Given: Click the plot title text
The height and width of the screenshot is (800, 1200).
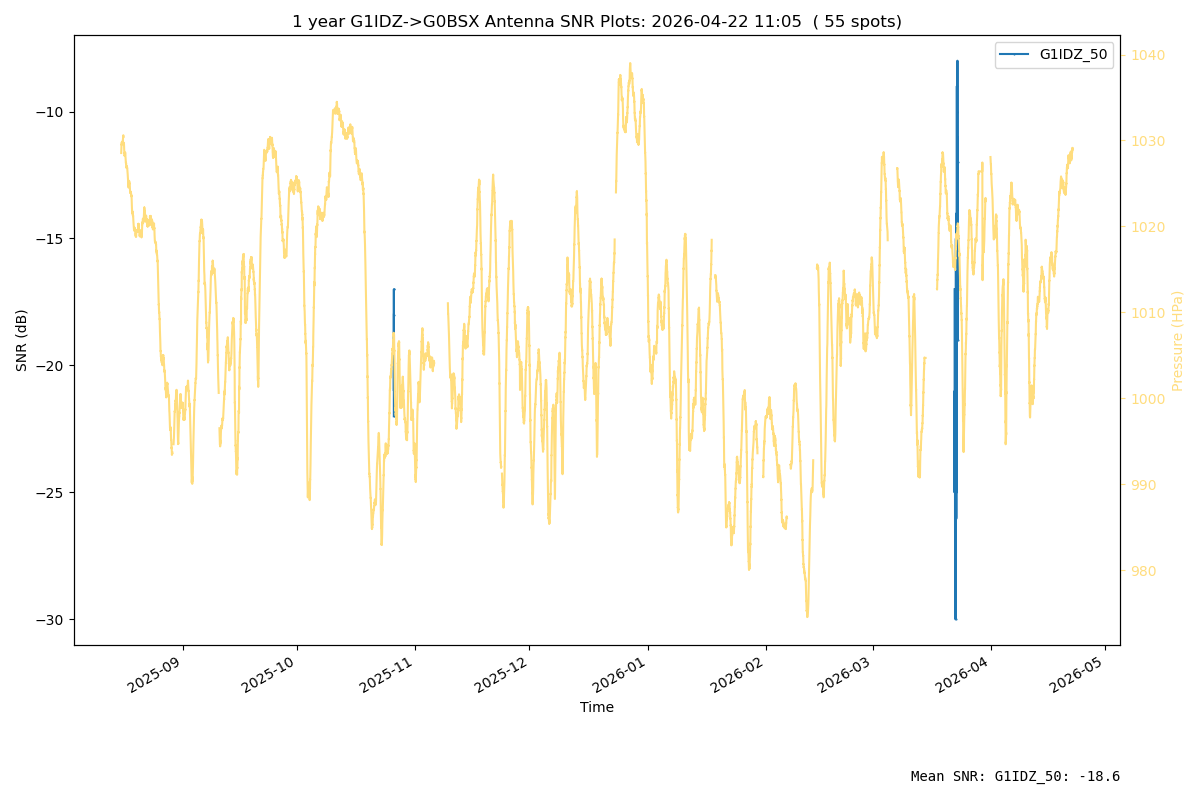Looking at the screenshot, I should click(x=597, y=21).
